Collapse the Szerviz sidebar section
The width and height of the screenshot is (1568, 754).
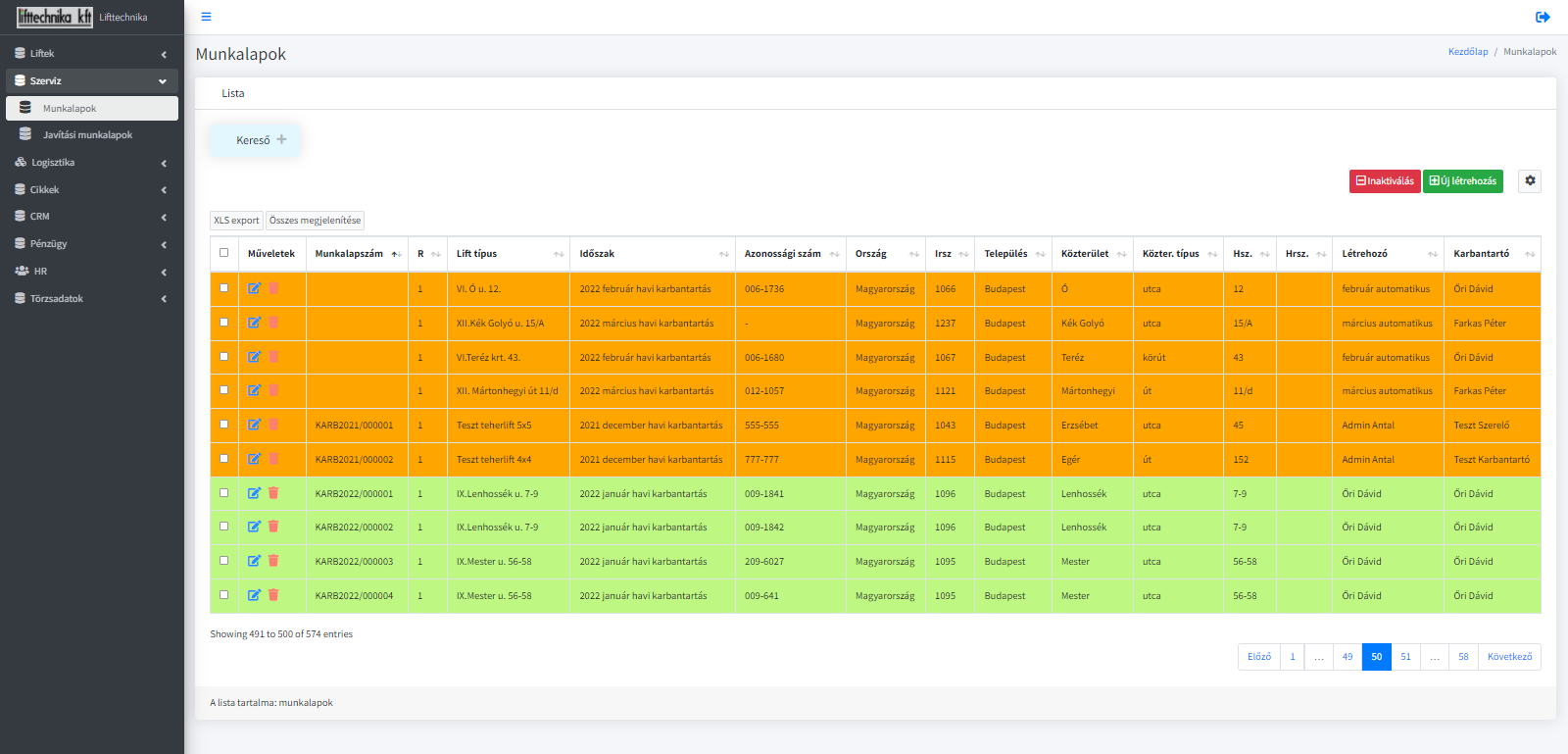[92, 81]
